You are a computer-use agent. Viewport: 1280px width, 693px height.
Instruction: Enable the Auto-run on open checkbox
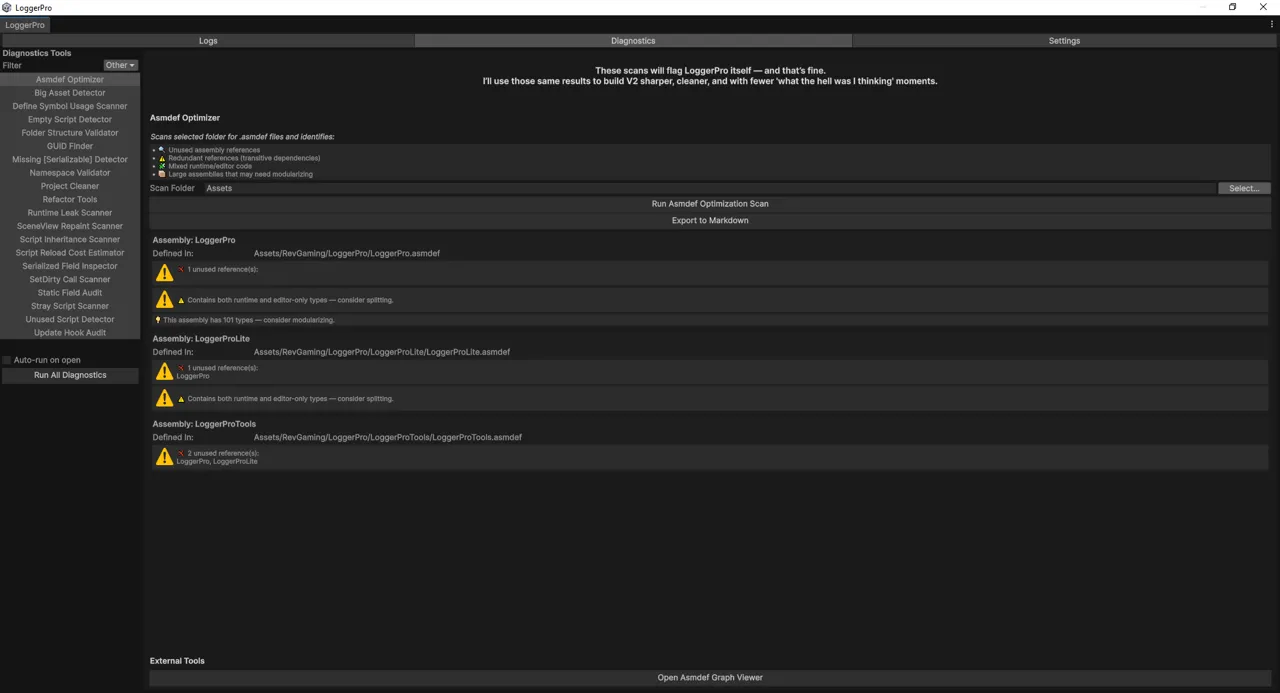point(6,360)
